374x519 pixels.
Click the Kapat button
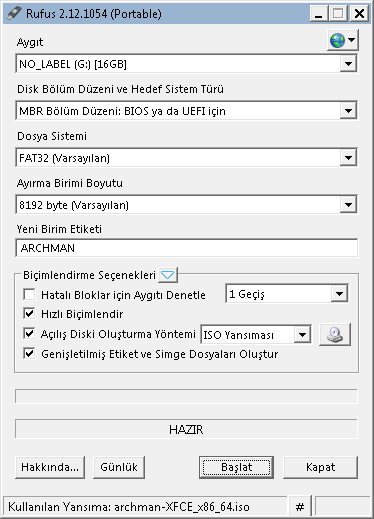click(320, 467)
